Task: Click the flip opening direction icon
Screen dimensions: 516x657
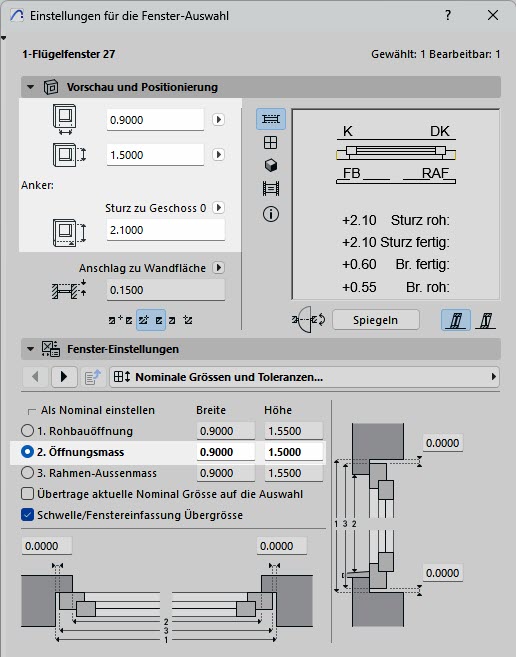Action: 309,320
